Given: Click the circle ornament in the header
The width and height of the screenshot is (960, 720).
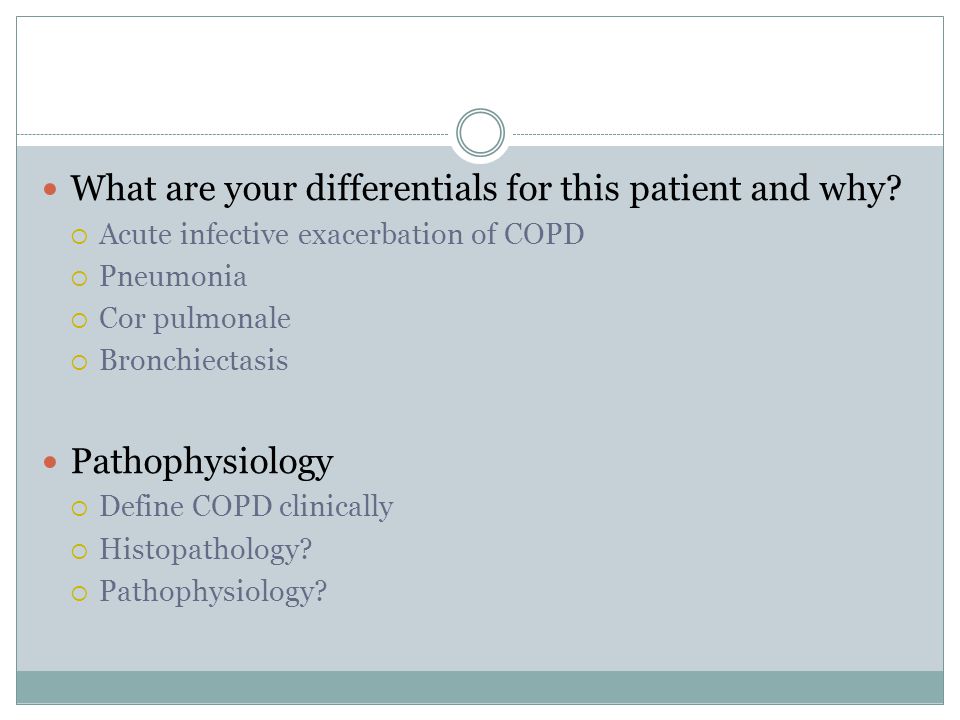Looking at the screenshot, I should pyautogui.click(x=481, y=133).
